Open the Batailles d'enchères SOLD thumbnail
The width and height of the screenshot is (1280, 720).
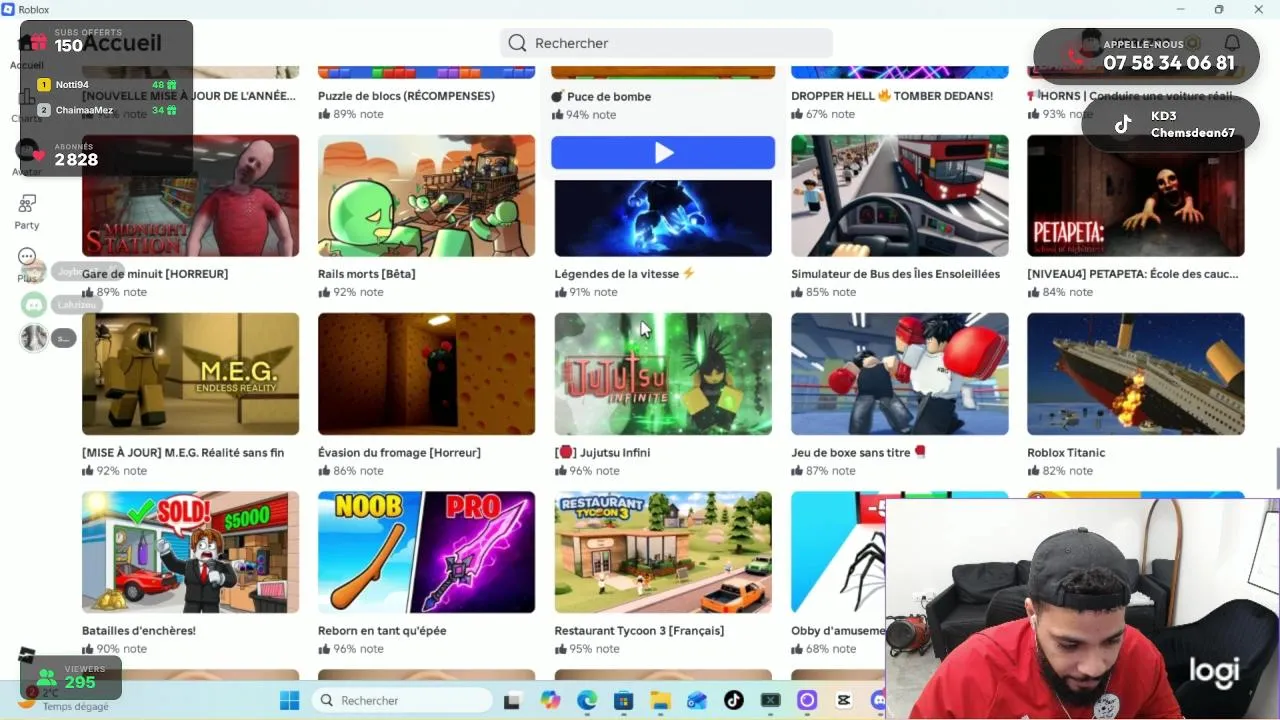(190, 552)
